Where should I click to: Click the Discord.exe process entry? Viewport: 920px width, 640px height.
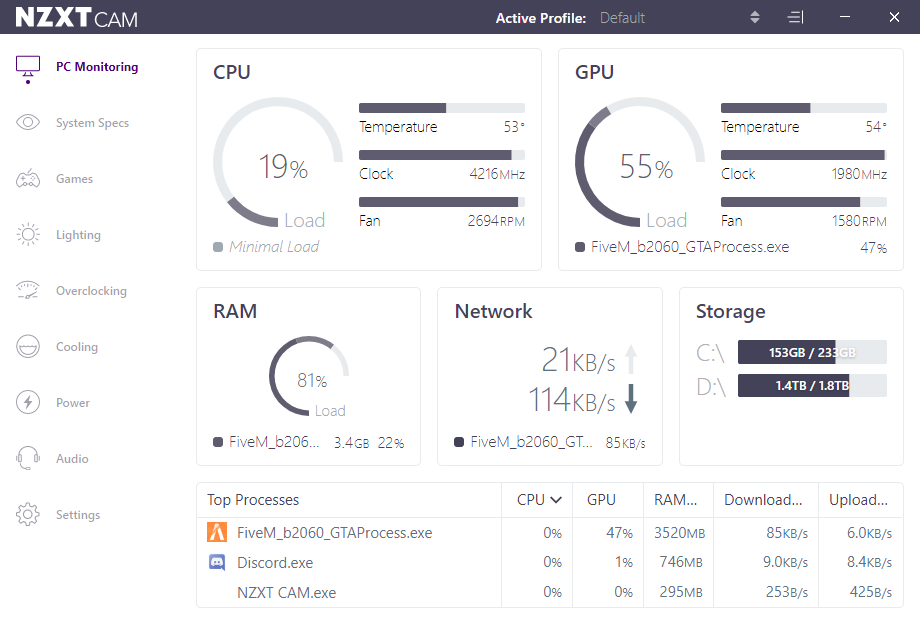pos(275,563)
